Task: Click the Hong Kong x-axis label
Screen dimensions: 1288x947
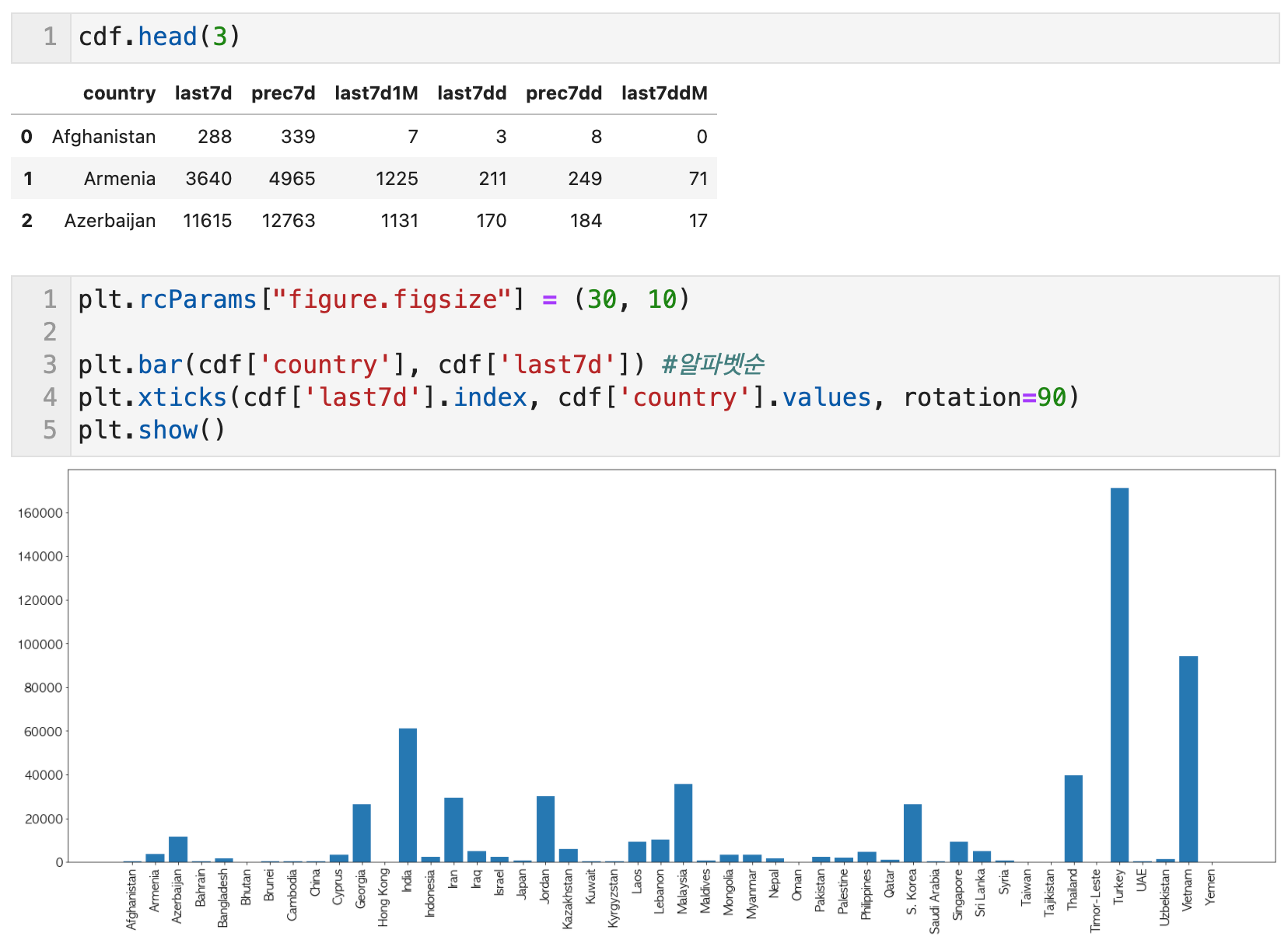Action: (x=384, y=898)
